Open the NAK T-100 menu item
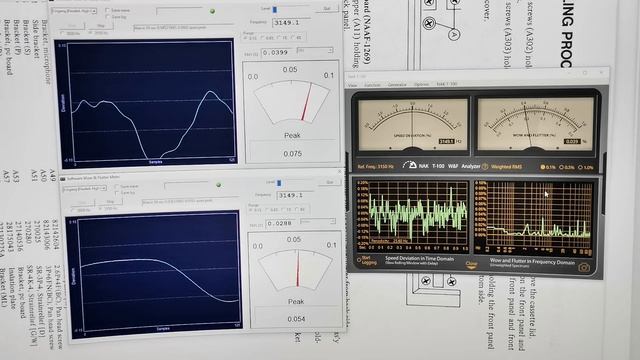Viewport: 640px width, 360px height. click(447, 84)
